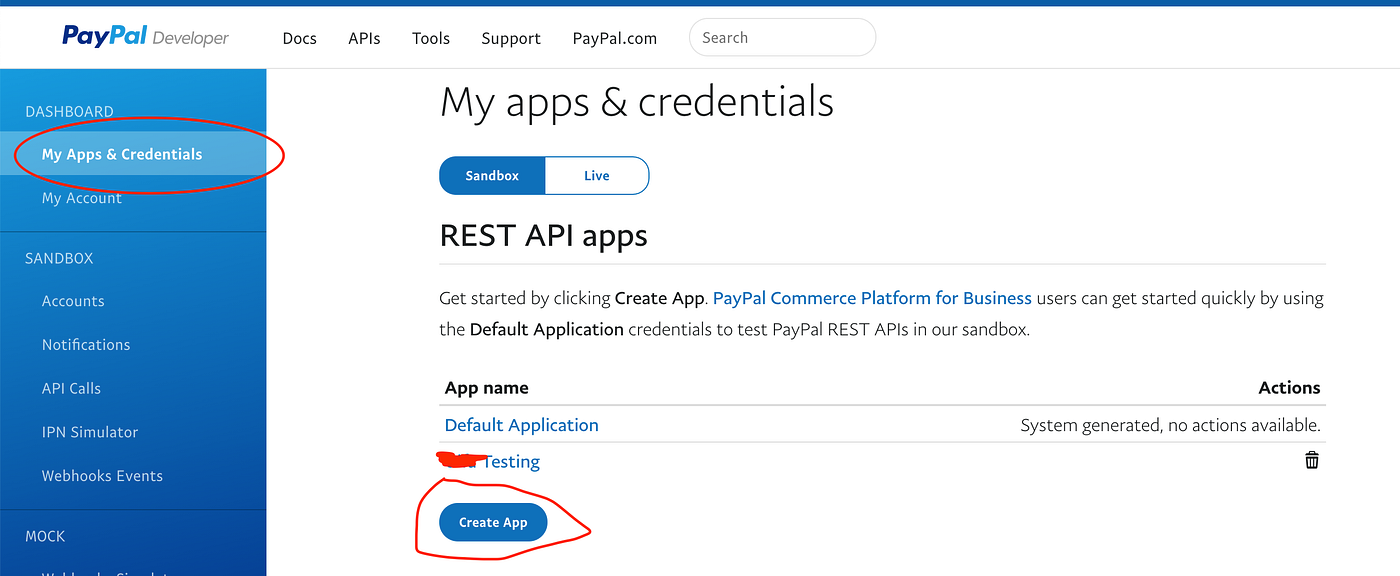
Task: Click the DASHBOARD section heading
Action: (69, 111)
